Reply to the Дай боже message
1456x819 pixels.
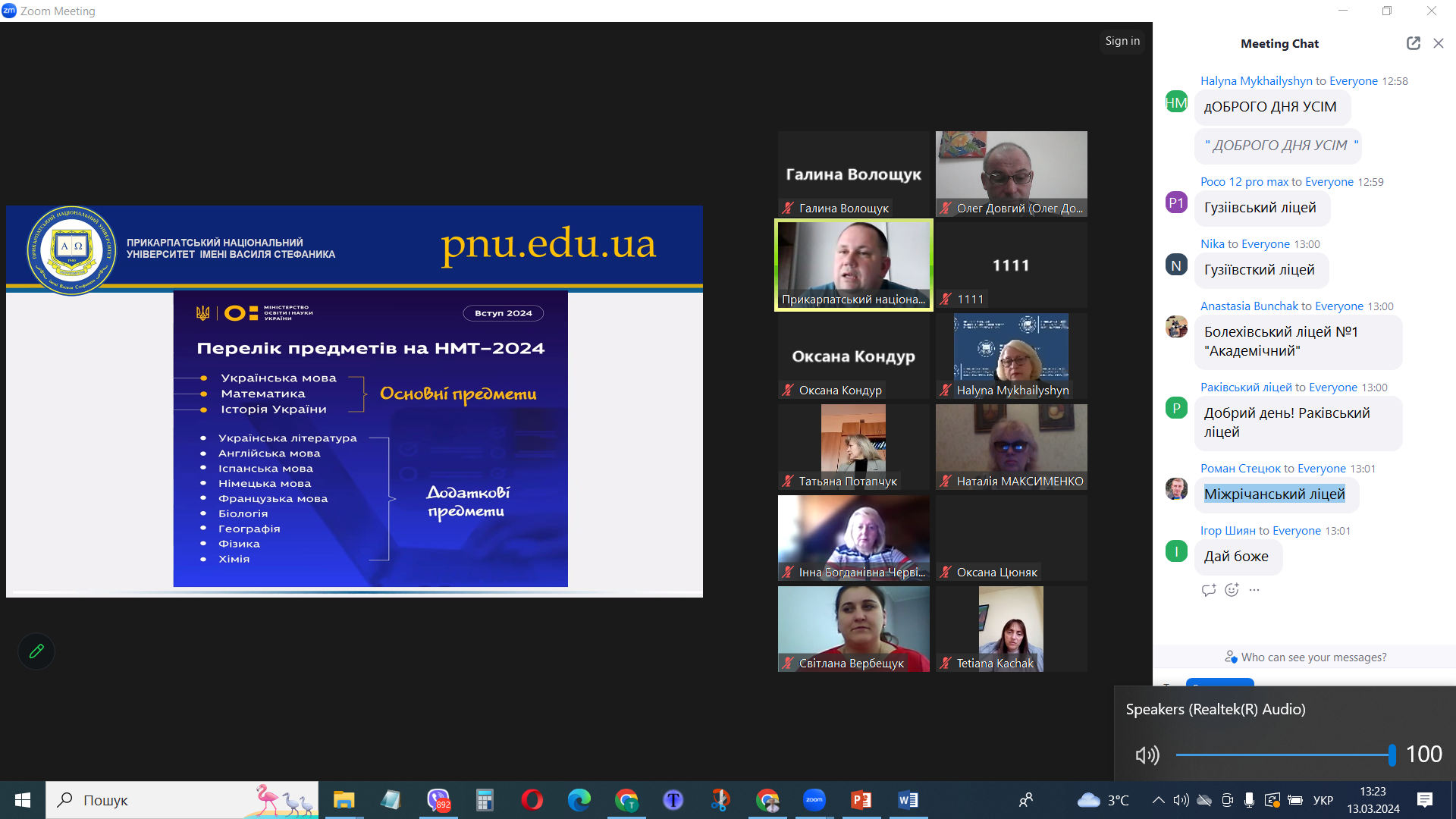pos(1208,590)
